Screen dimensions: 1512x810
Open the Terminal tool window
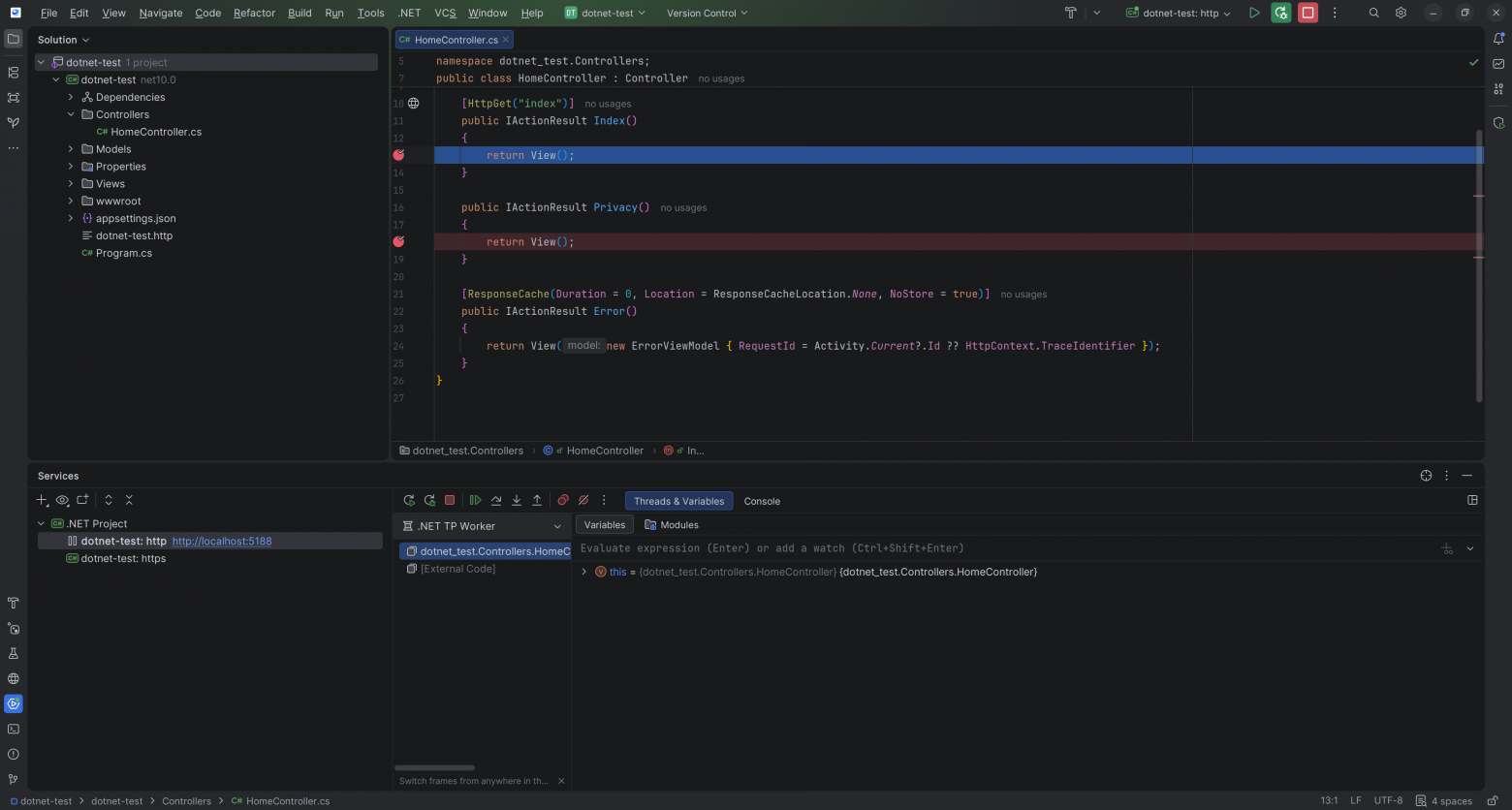tap(14, 729)
